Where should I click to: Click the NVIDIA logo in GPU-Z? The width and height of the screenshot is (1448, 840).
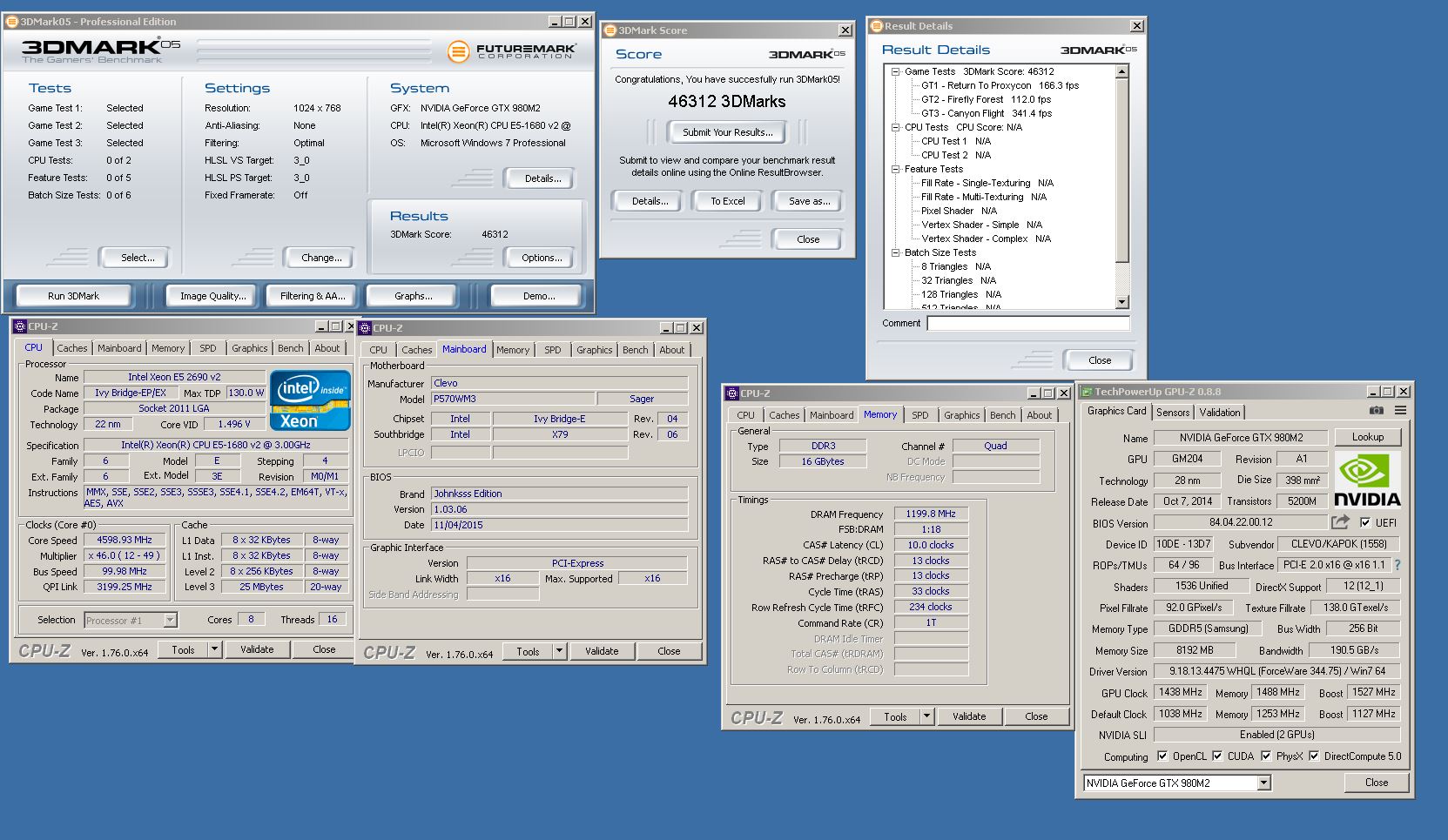coord(1367,479)
